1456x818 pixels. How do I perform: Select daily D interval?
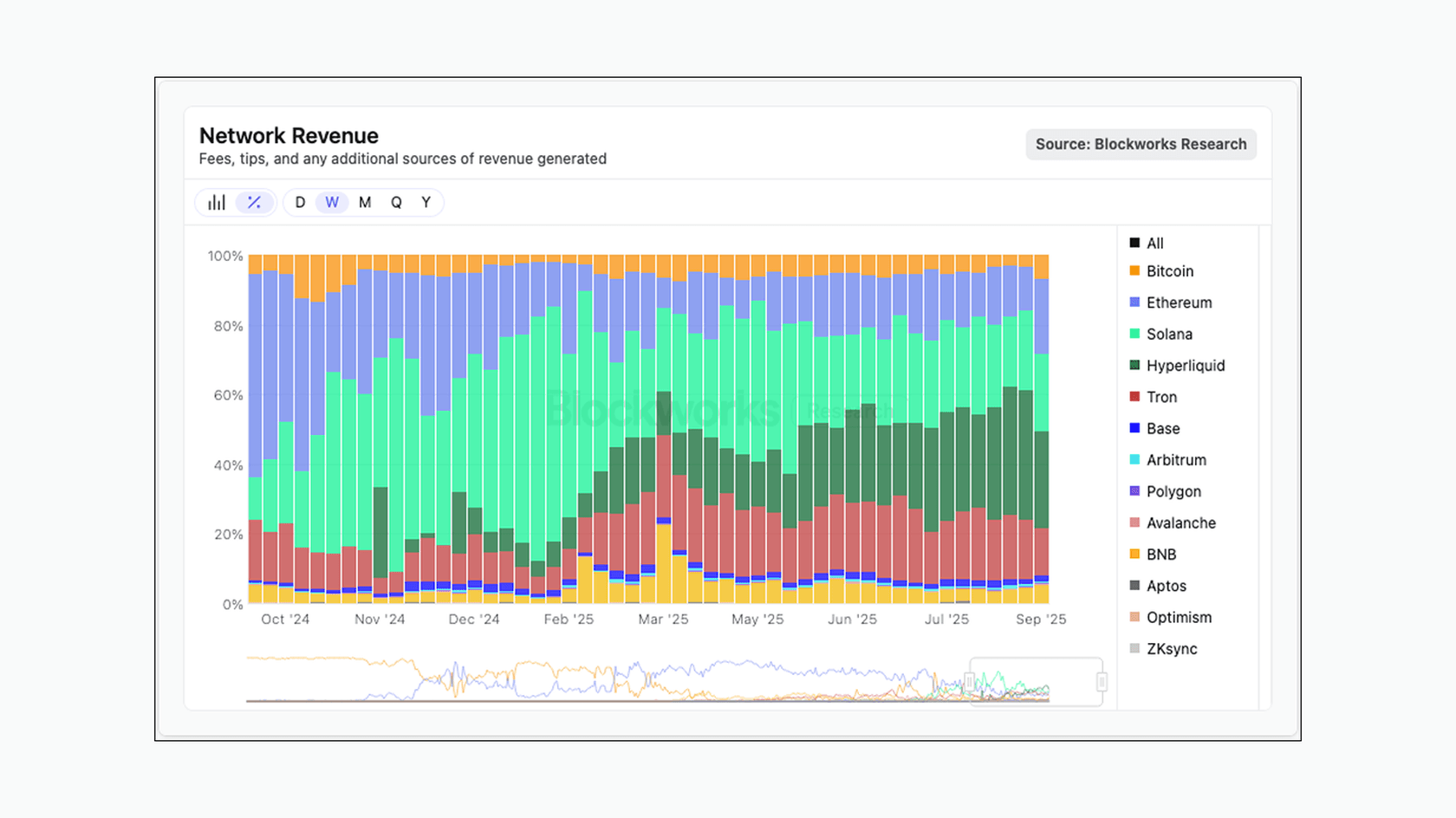point(300,203)
